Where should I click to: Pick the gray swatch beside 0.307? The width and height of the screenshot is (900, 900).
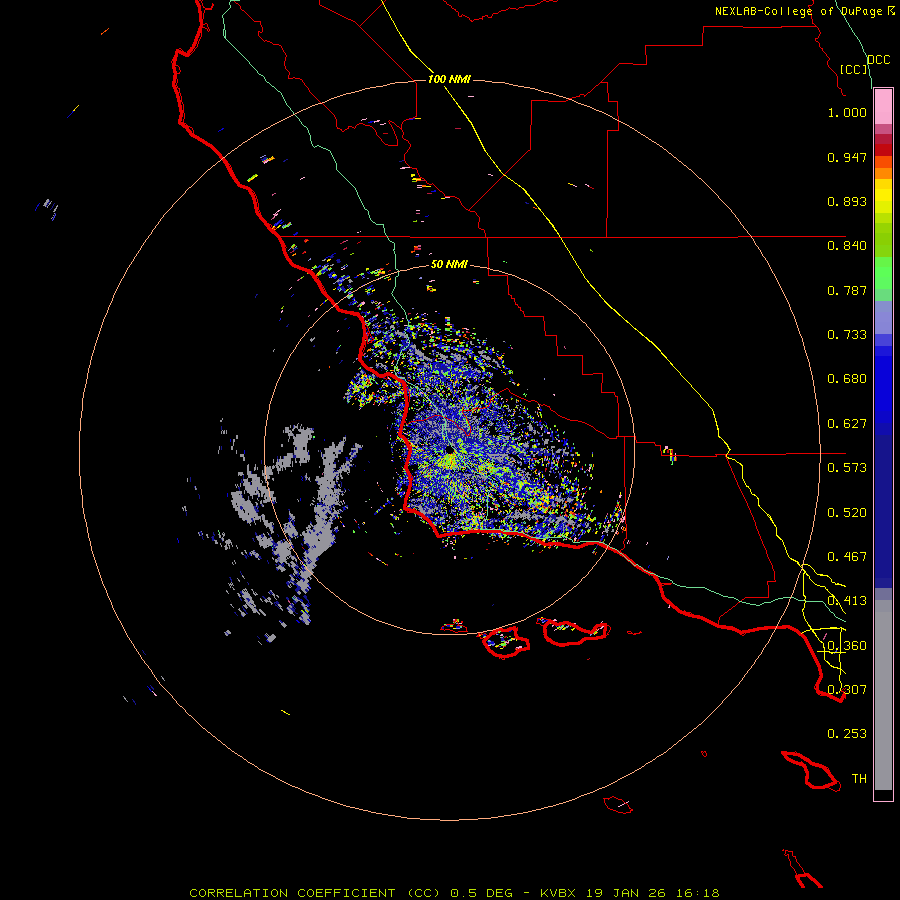(883, 695)
